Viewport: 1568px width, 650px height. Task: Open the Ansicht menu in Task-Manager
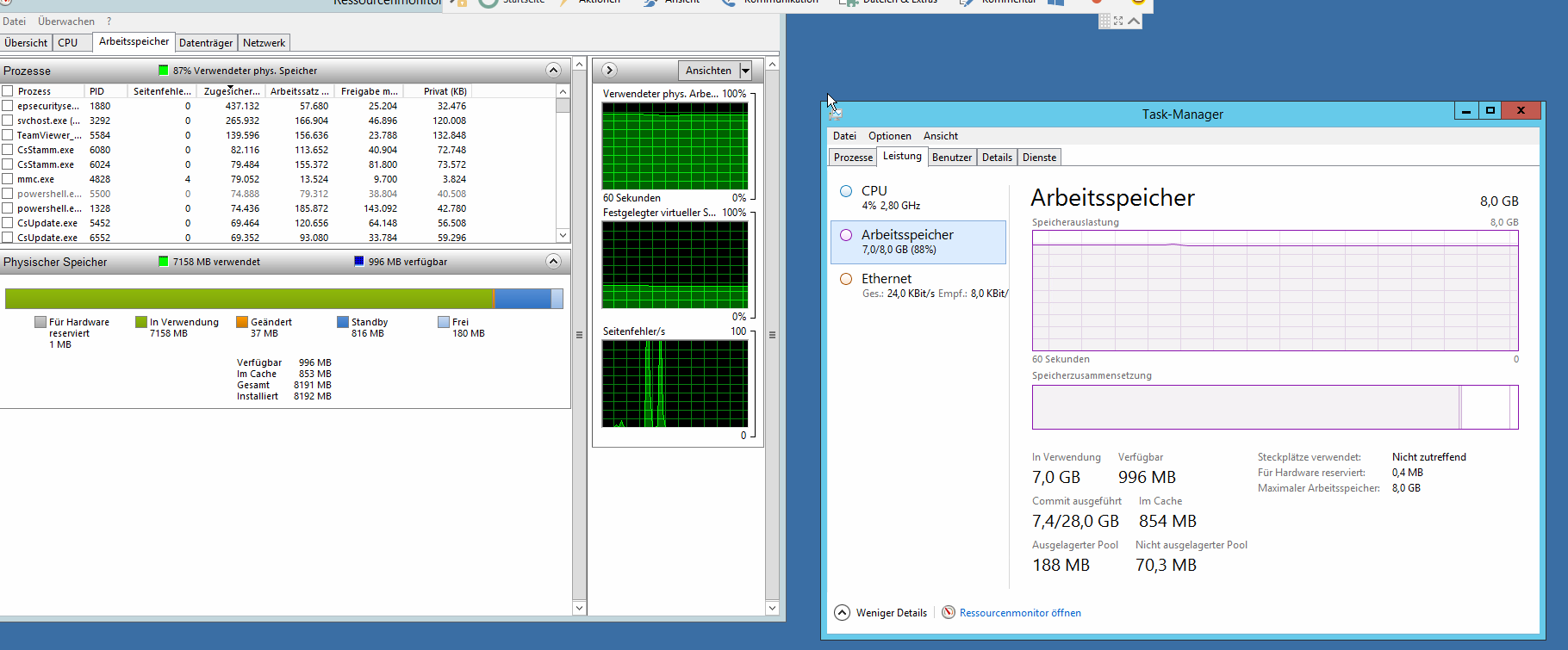coord(941,136)
